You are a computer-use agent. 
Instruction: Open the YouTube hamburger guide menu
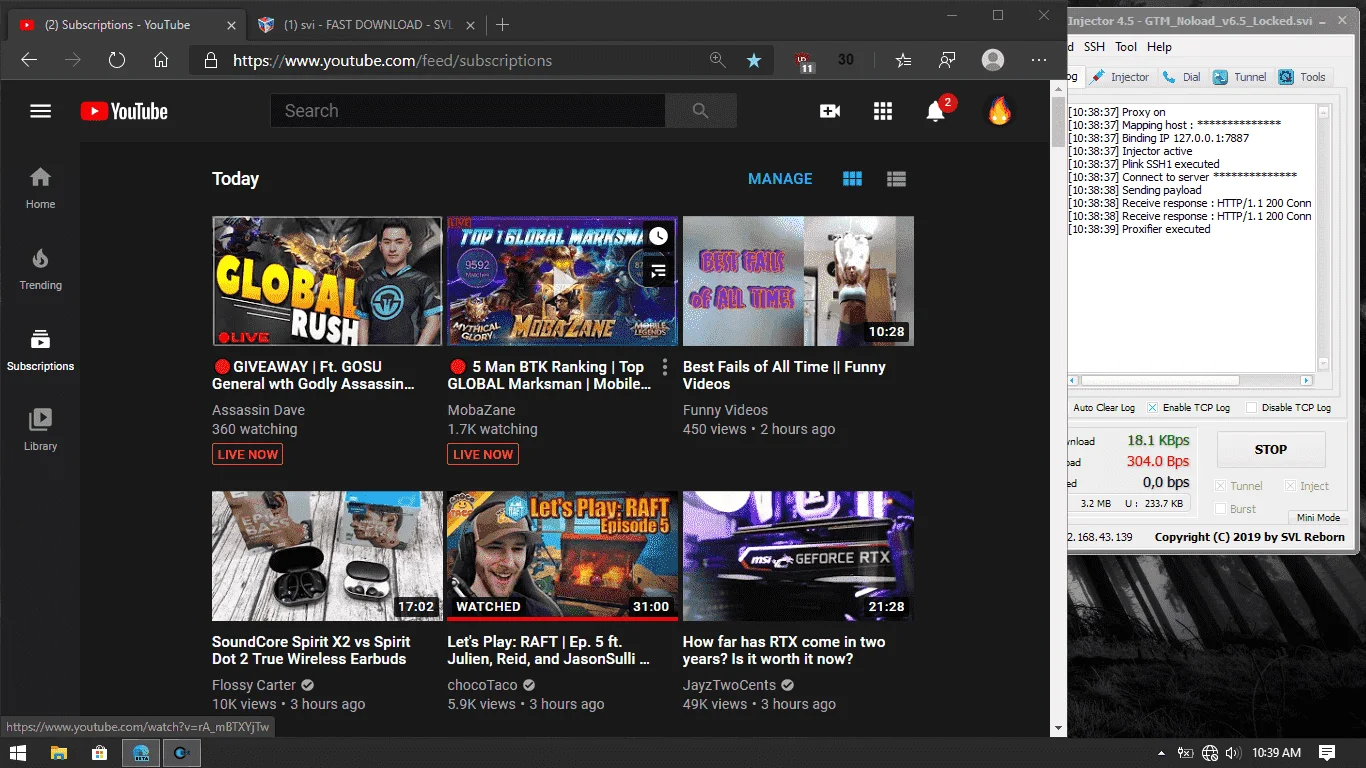40,111
